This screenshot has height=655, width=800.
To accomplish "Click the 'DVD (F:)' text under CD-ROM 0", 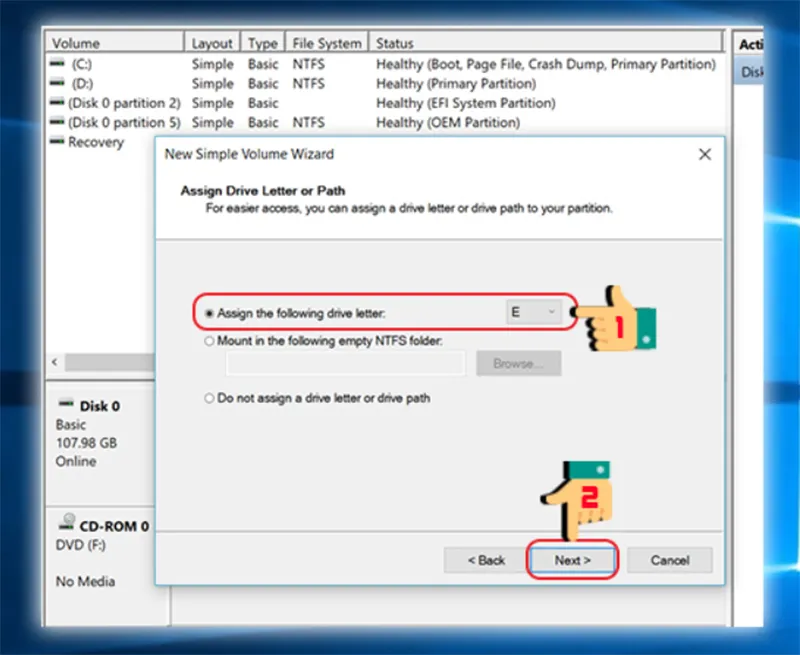I will [x=81, y=545].
